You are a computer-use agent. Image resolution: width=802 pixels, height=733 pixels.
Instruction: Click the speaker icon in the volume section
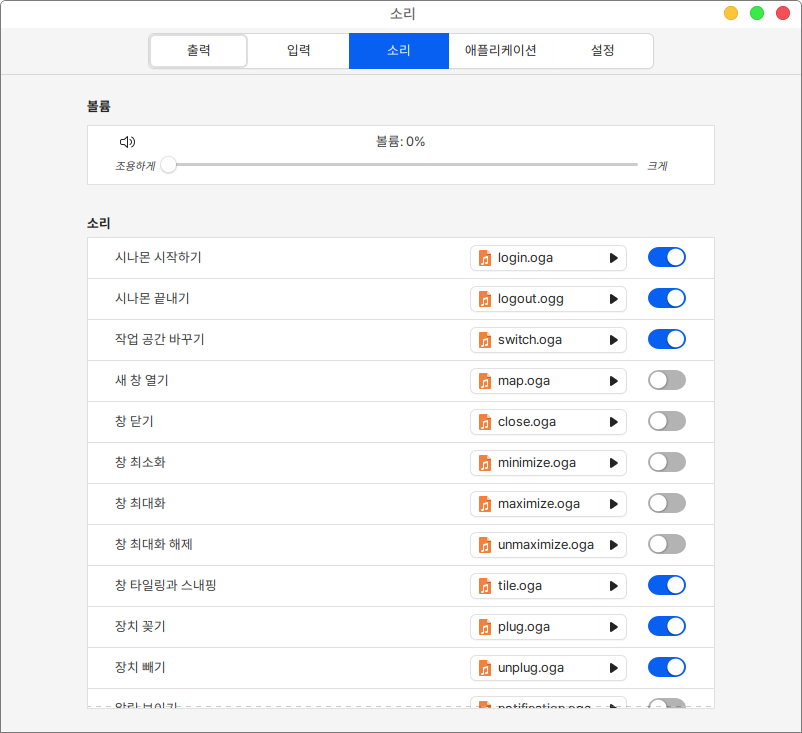[x=127, y=142]
